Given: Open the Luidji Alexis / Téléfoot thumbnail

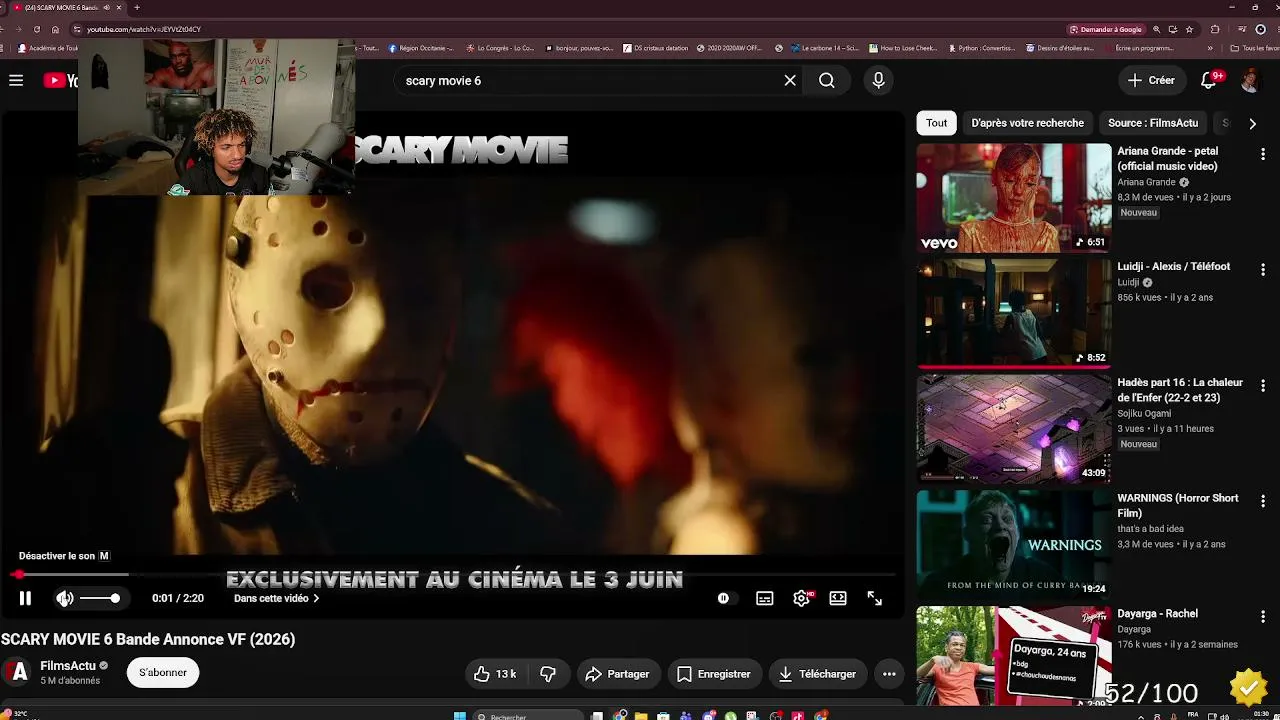Looking at the screenshot, I should click(1014, 313).
